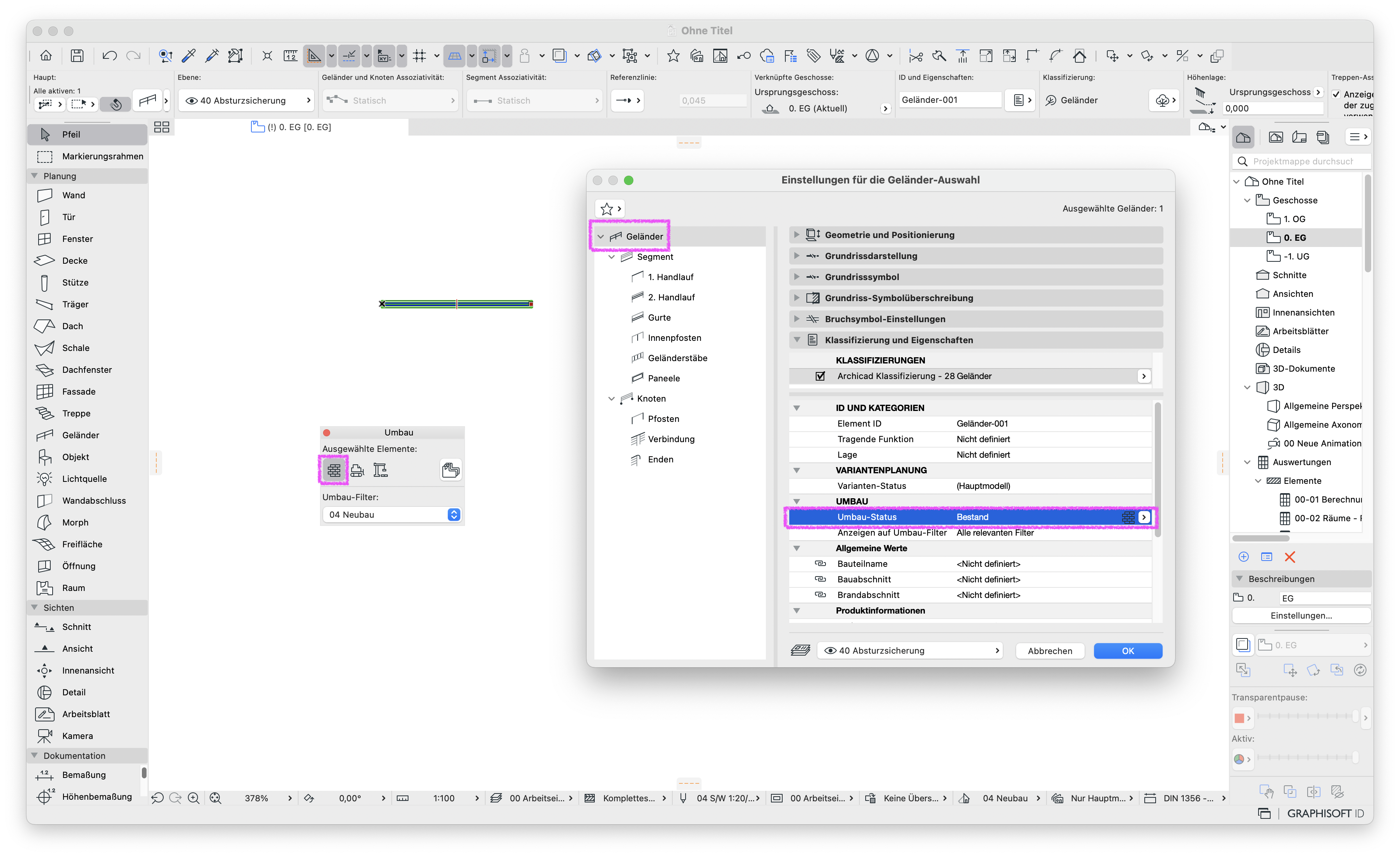Set selected elements to Neubau in Umbau palette
Screen dimensions: 1400x857
pyautogui.click(x=381, y=470)
